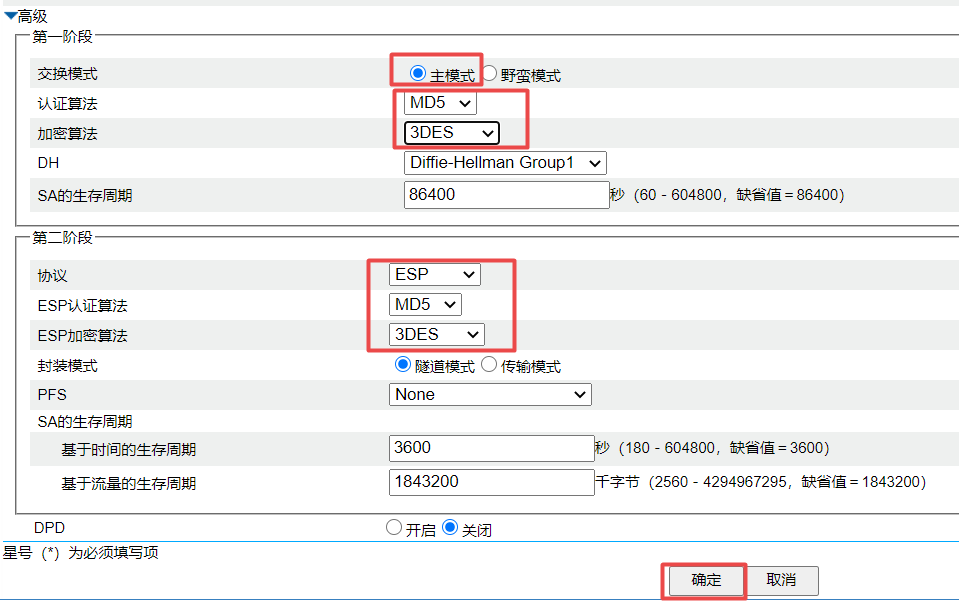This screenshot has width=959, height=605.
Task: Click the 确定 confirm button
Action: 706,580
